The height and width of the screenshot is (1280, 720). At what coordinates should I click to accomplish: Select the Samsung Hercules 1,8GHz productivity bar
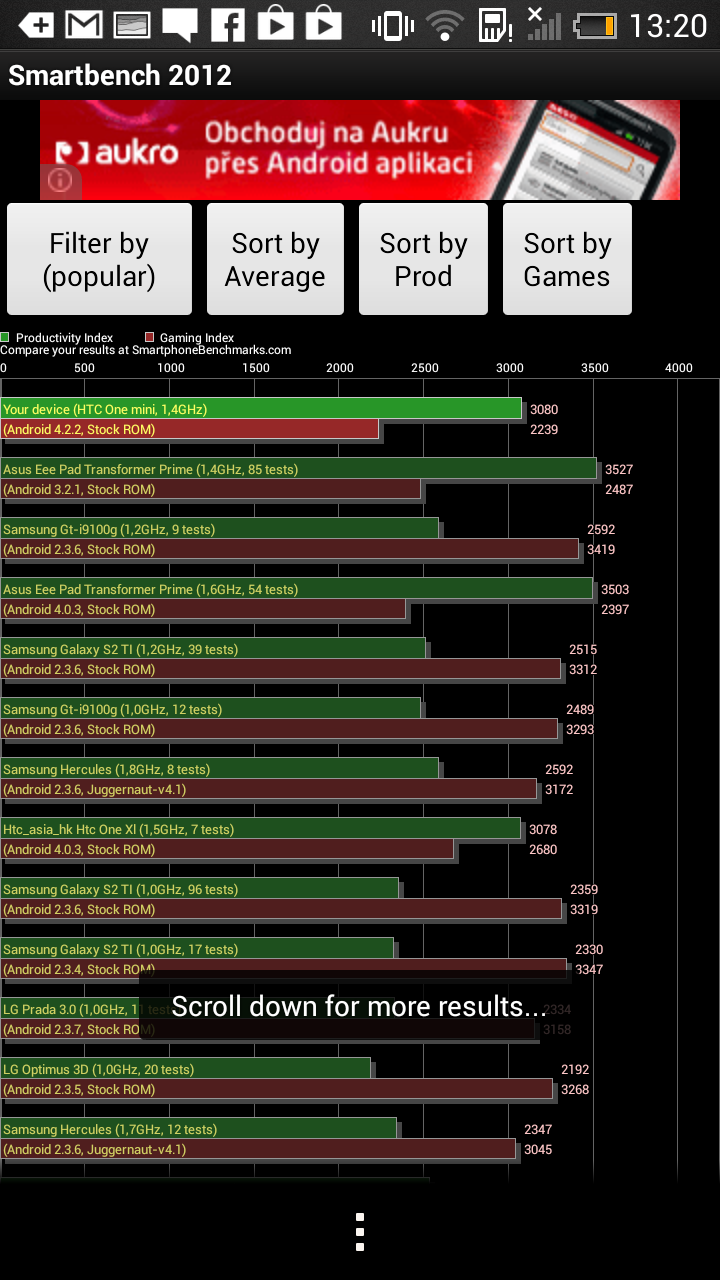[x=219, y=769]
